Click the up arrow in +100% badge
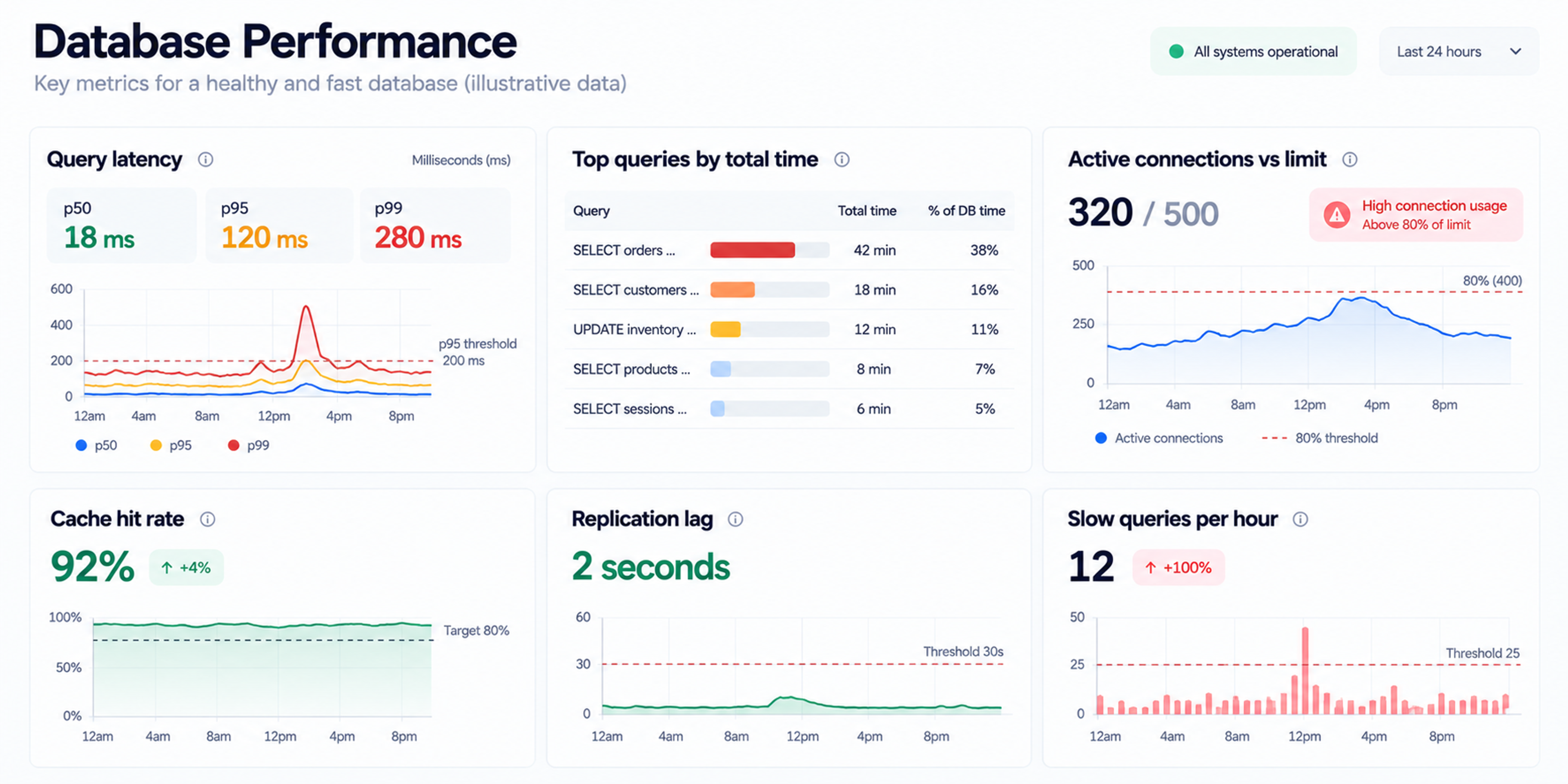The image size is (1568, 784). pyautogui.click(x=1150, y=568)
